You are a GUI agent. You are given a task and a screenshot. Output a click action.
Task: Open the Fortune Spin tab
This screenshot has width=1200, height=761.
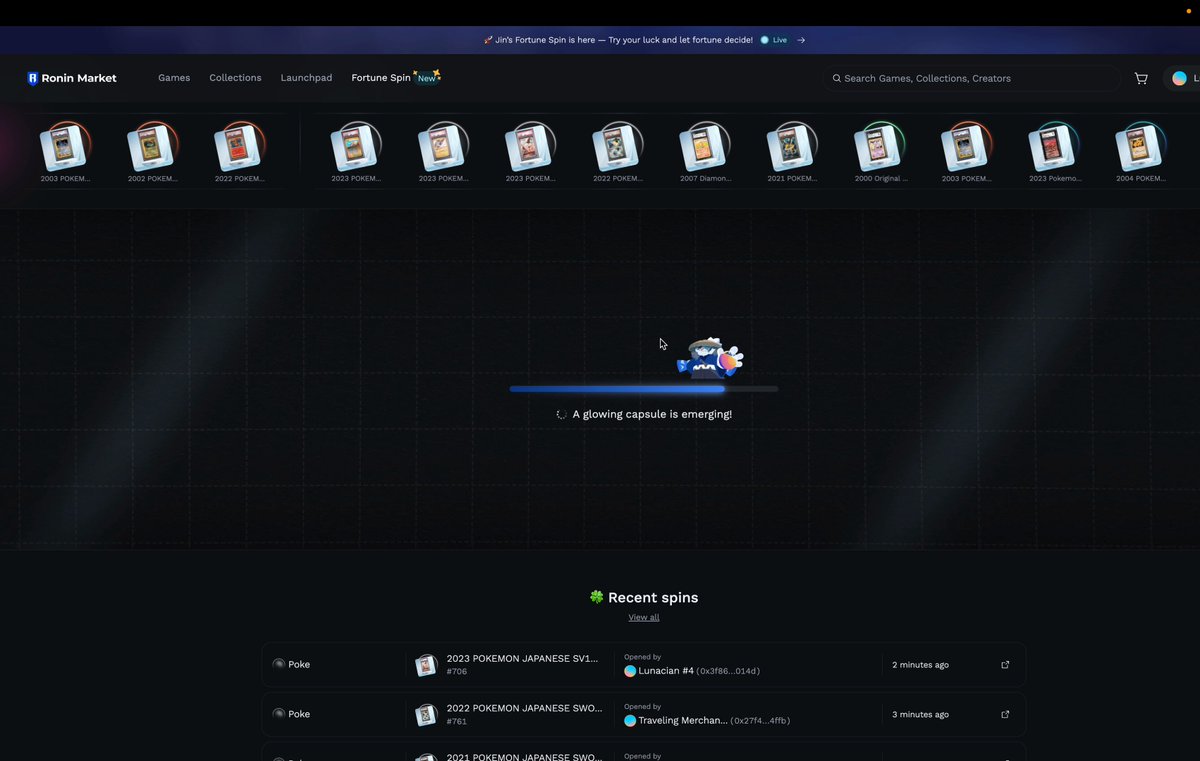(x=381, y=78)
